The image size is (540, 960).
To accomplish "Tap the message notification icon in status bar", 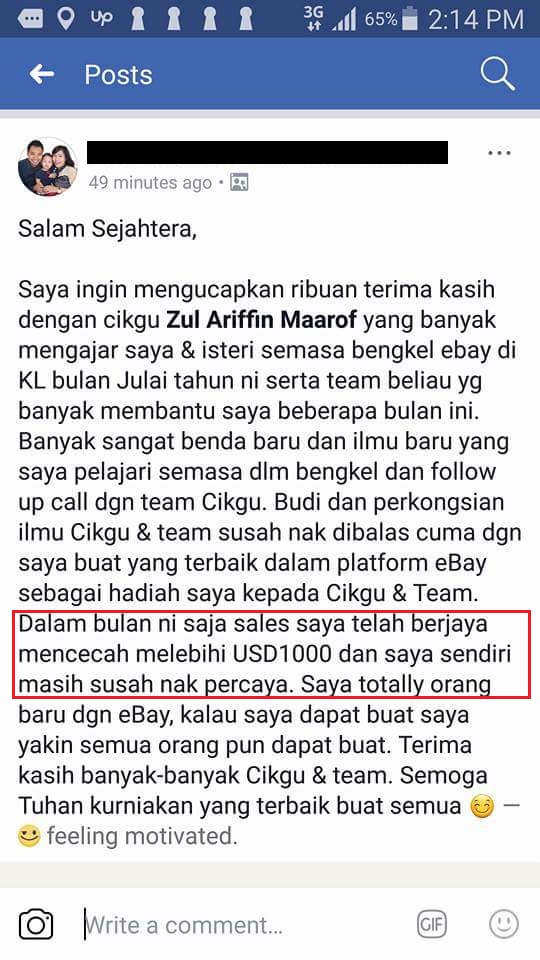I will (30, 20).
